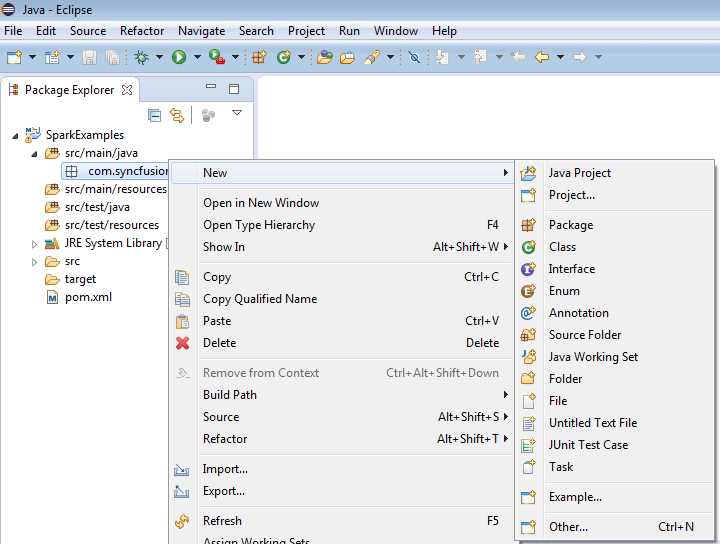Click the Debug bug toolbar icon
This screenshot has height=544, width=720.
coord(141,57)
